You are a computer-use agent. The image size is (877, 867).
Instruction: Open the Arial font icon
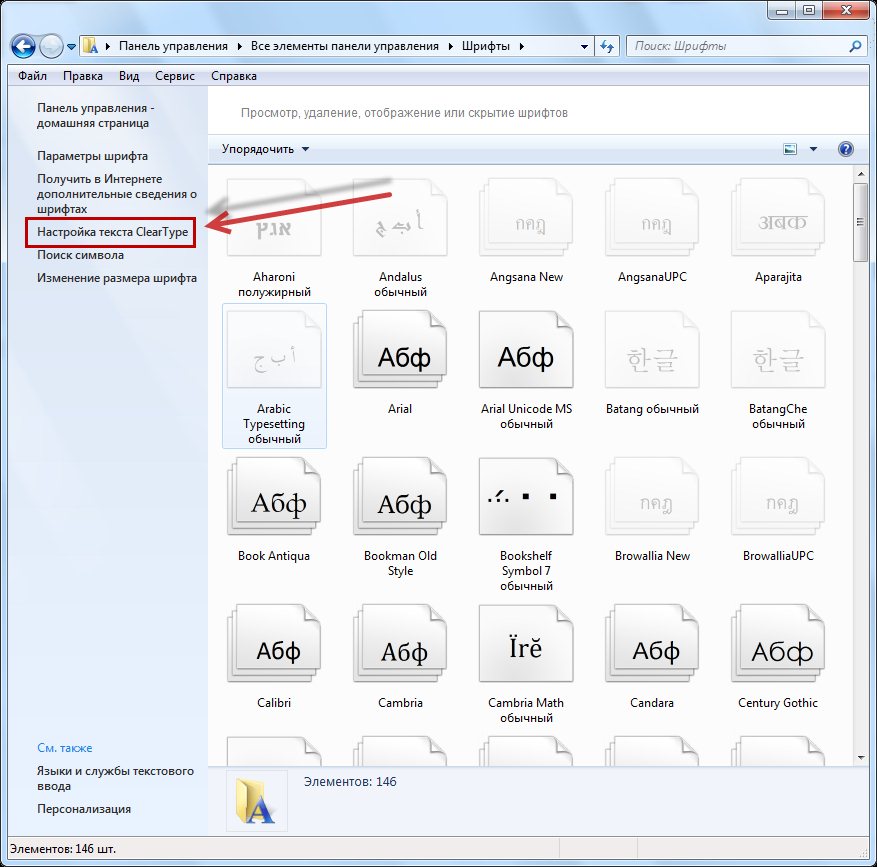[399, 358]
